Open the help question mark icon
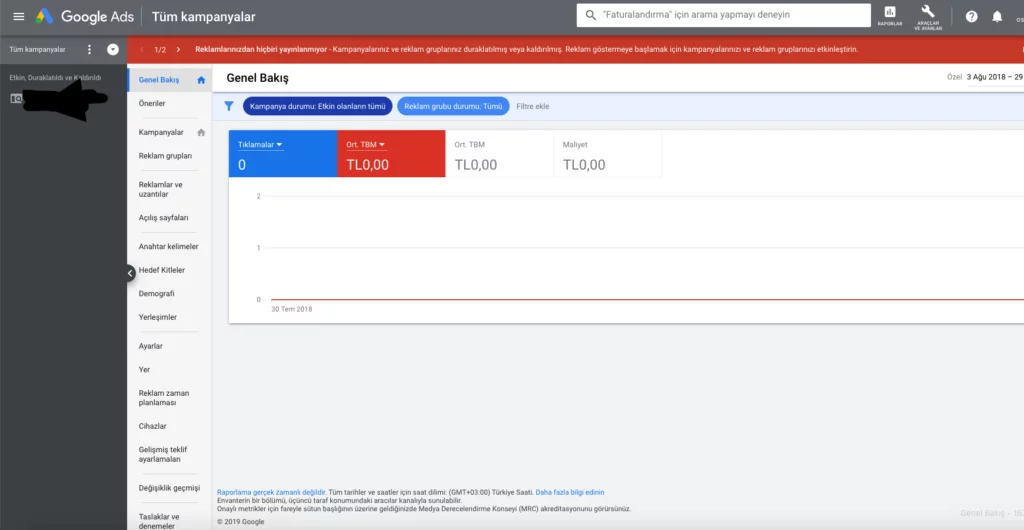The image size is (1024, 530). tap(971, 17)
